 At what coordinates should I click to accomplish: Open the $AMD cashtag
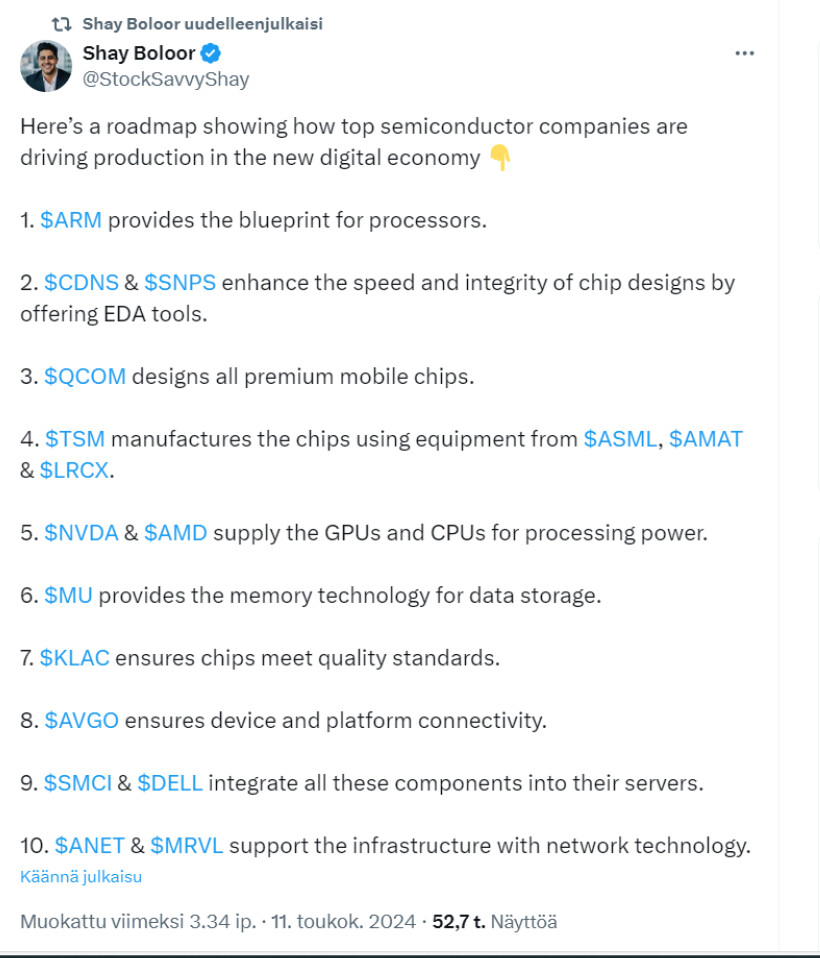(175, 533)
